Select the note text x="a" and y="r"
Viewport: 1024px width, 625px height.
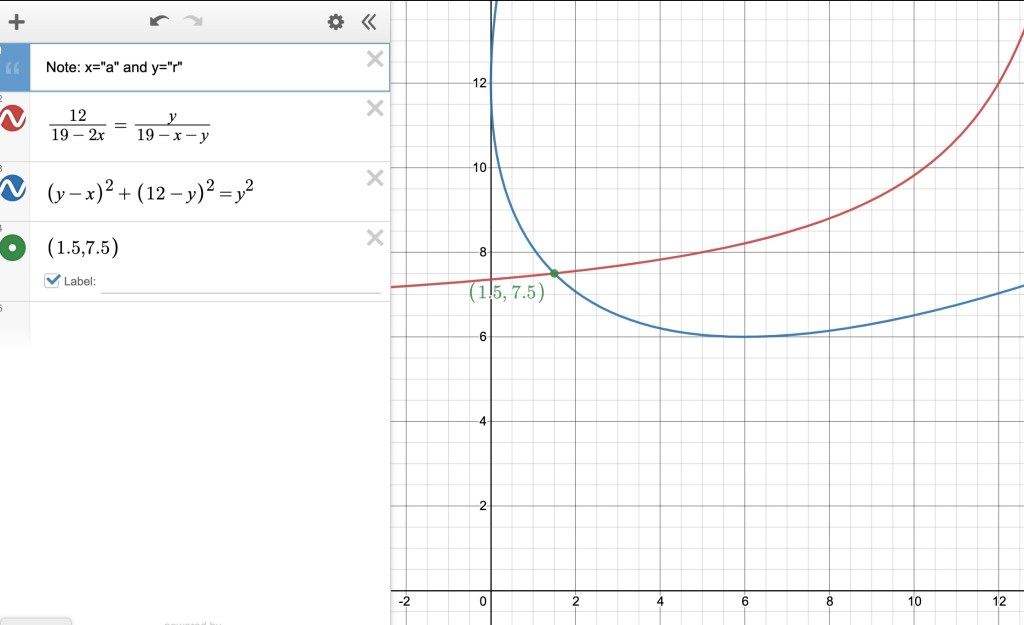coord(113,68)
